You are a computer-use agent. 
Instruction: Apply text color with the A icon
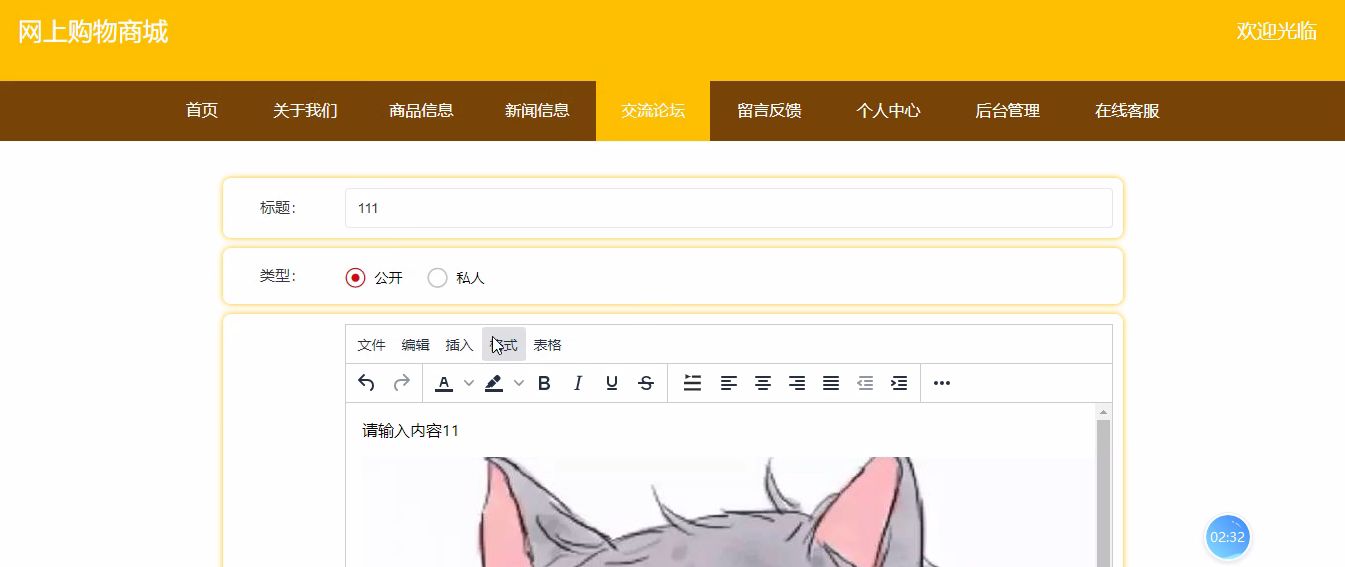pos(444,383)
